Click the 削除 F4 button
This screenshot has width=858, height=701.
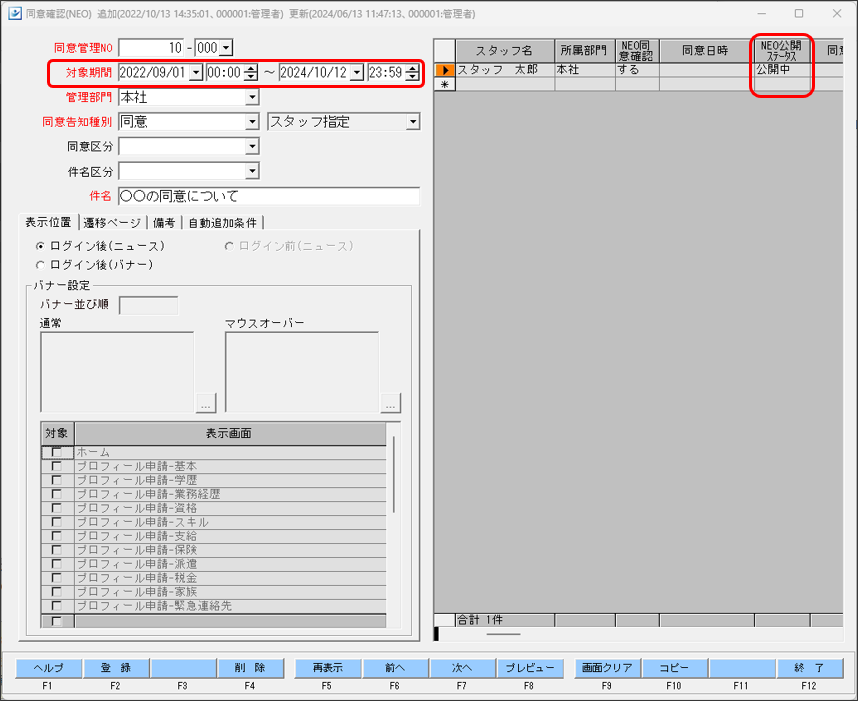click(x=250, y=668)
